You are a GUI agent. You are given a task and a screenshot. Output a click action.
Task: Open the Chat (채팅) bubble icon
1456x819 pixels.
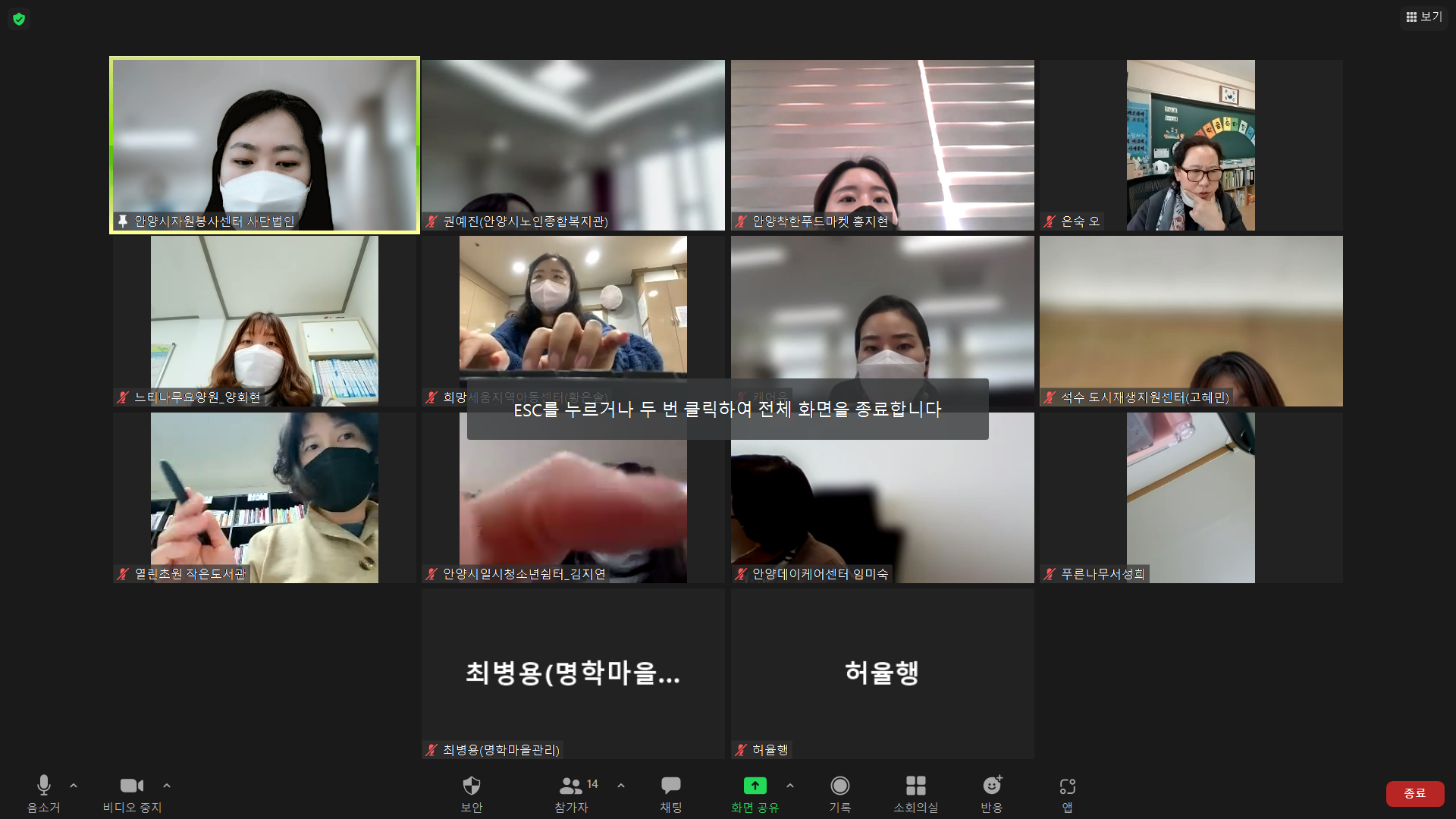click(670, 786)
